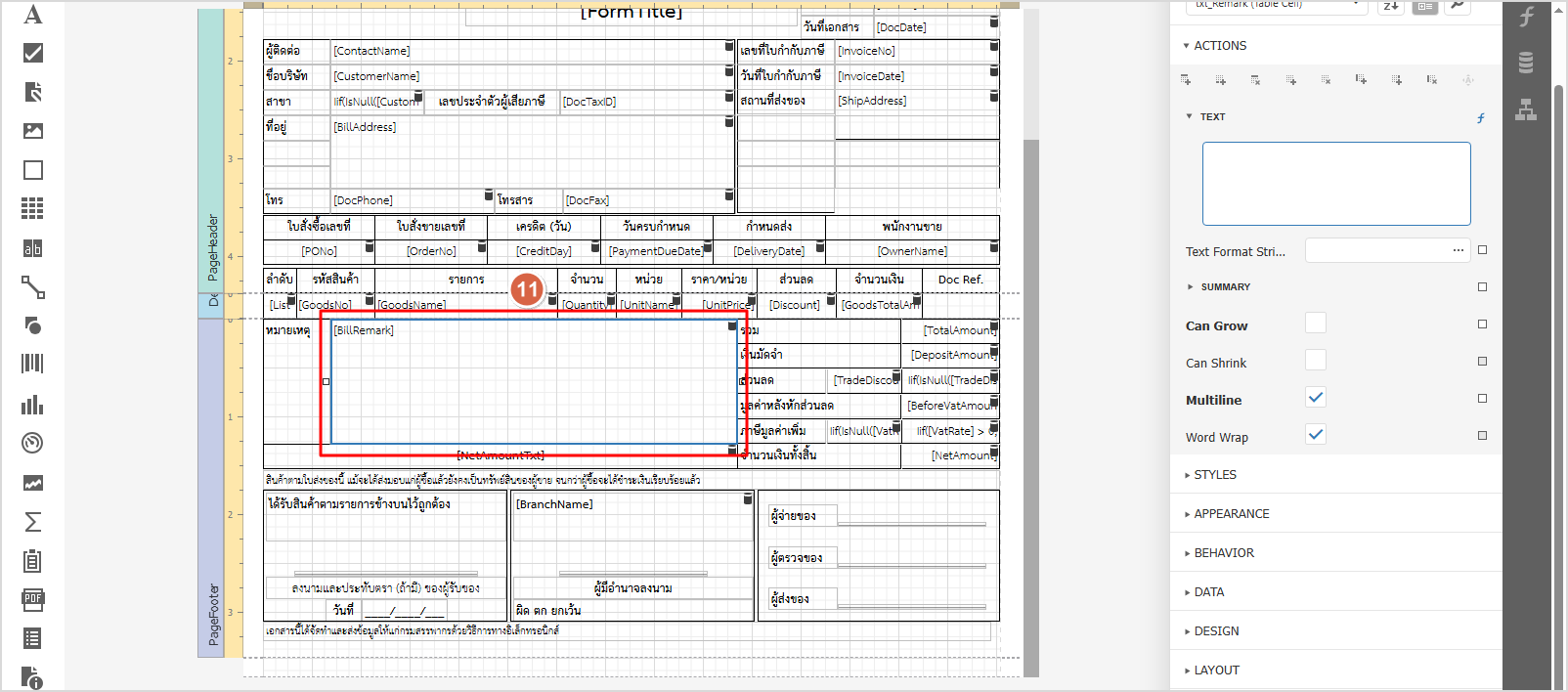Pick the Gauge control tool
The height and width of the screenshot is (692, 1568).
point(33,443)
